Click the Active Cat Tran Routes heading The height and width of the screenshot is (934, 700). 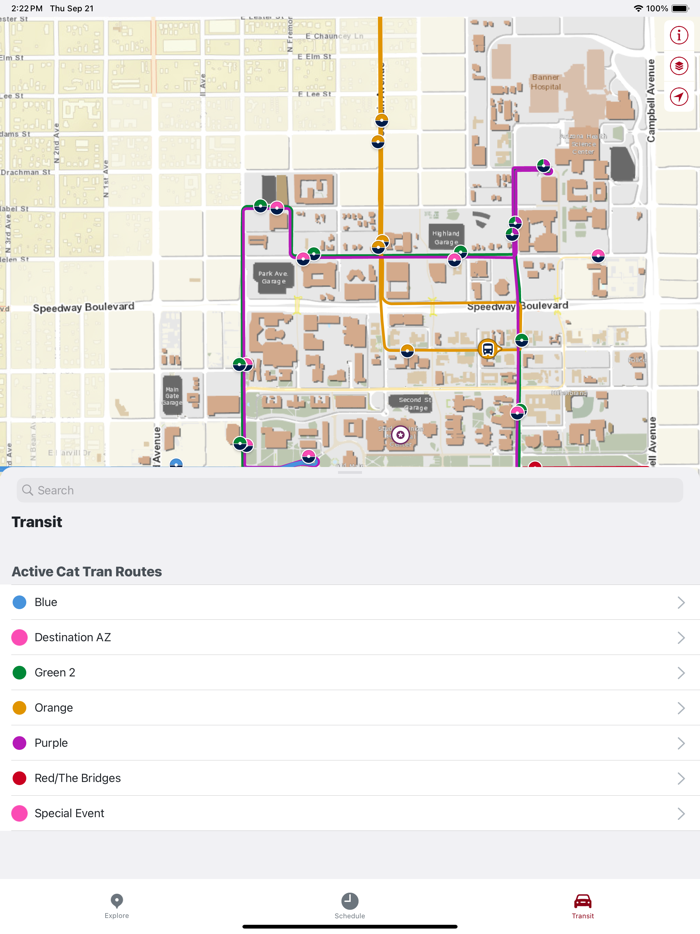tap(87, 571)
